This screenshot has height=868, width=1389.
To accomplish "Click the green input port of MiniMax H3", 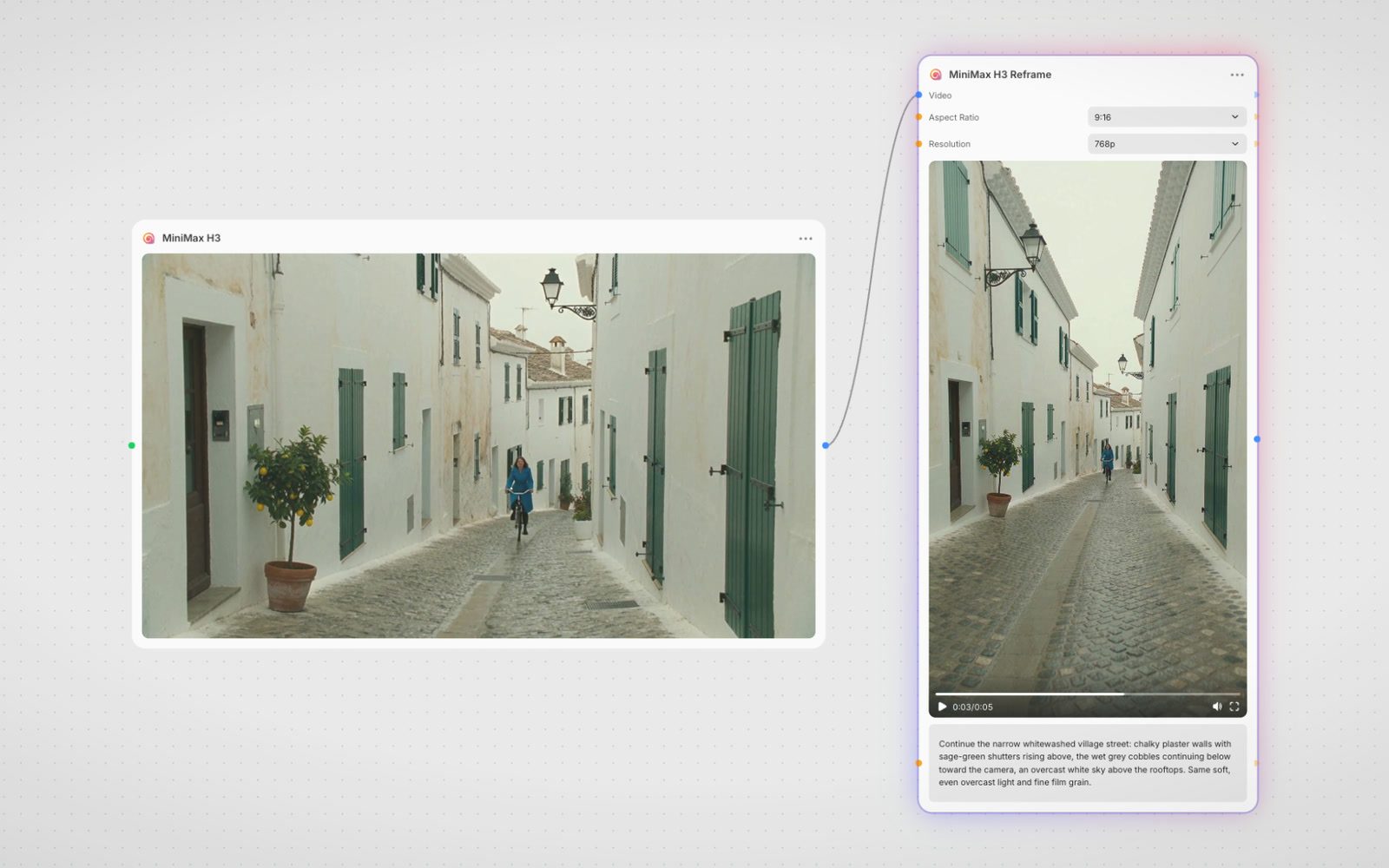I will point(132,445).
